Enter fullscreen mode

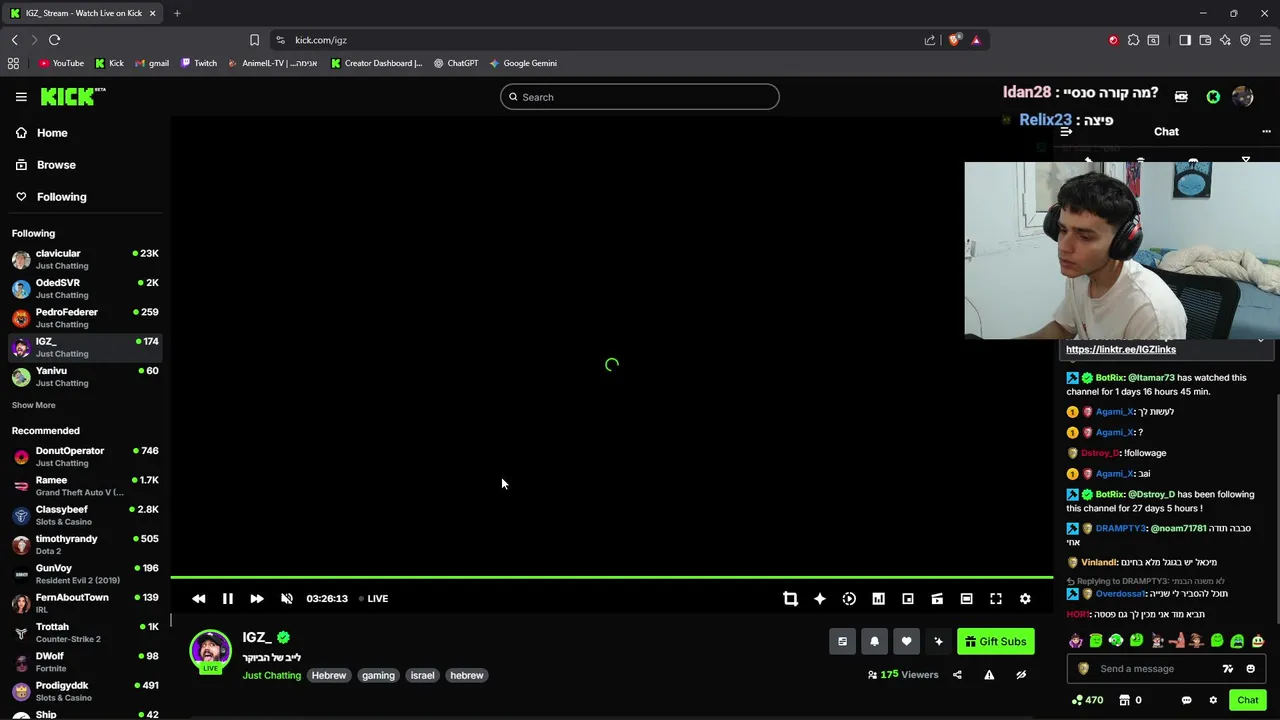(x=996, y=598)
